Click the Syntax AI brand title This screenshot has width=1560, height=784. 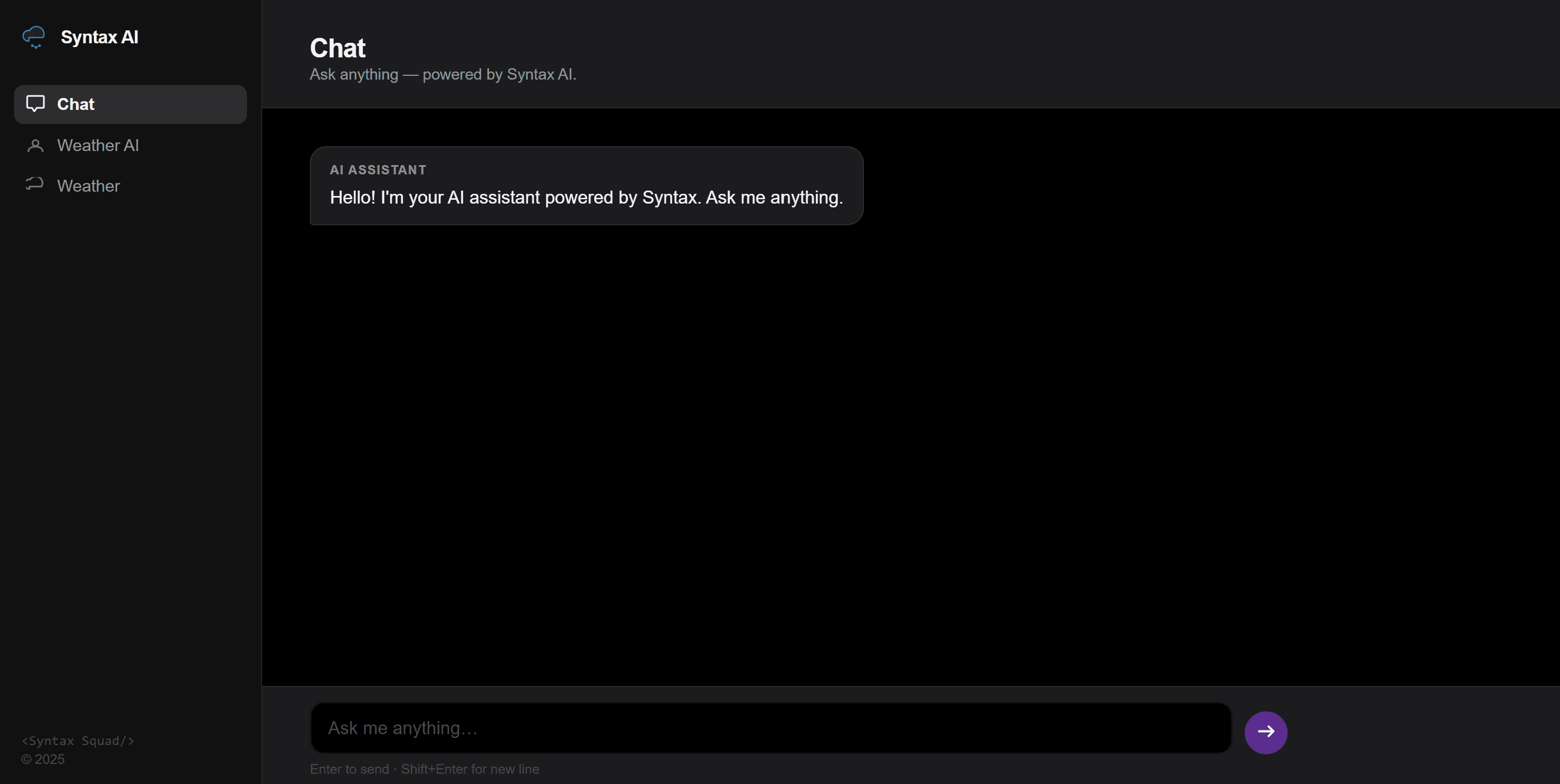tap(99, 37)
